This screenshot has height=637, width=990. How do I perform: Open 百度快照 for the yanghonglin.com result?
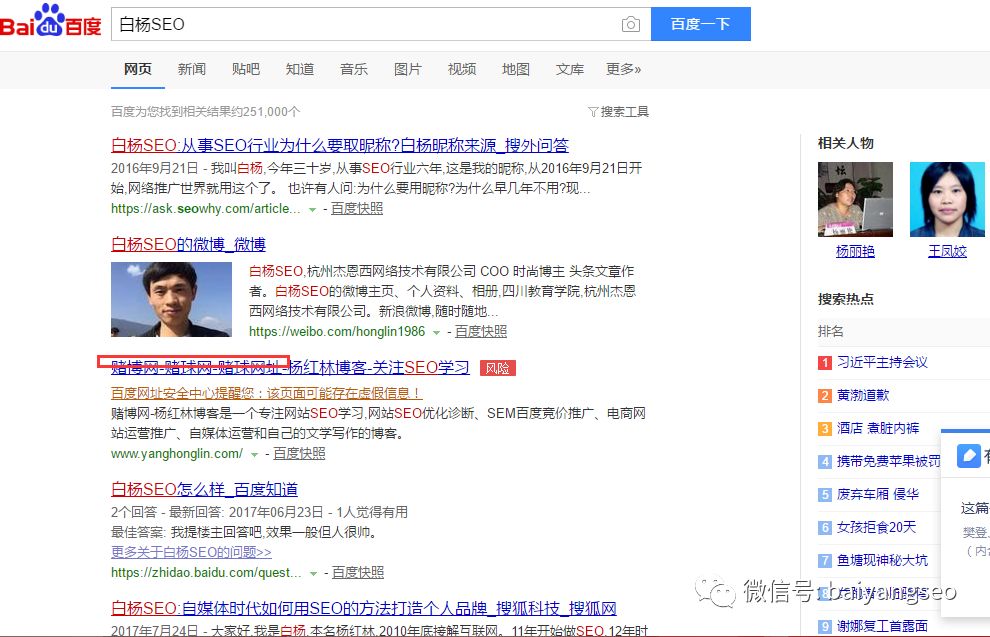click(299, 453)
